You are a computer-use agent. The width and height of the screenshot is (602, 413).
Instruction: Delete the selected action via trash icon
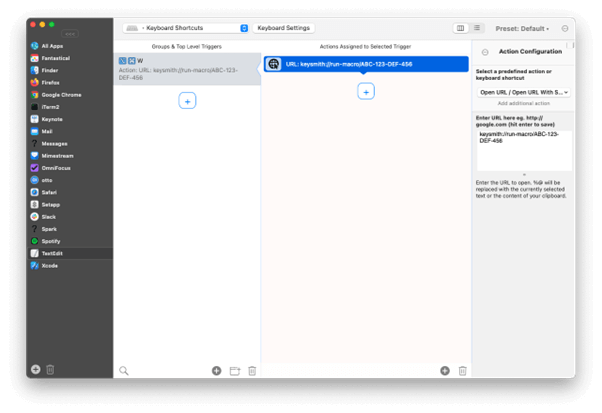[462, 371]
